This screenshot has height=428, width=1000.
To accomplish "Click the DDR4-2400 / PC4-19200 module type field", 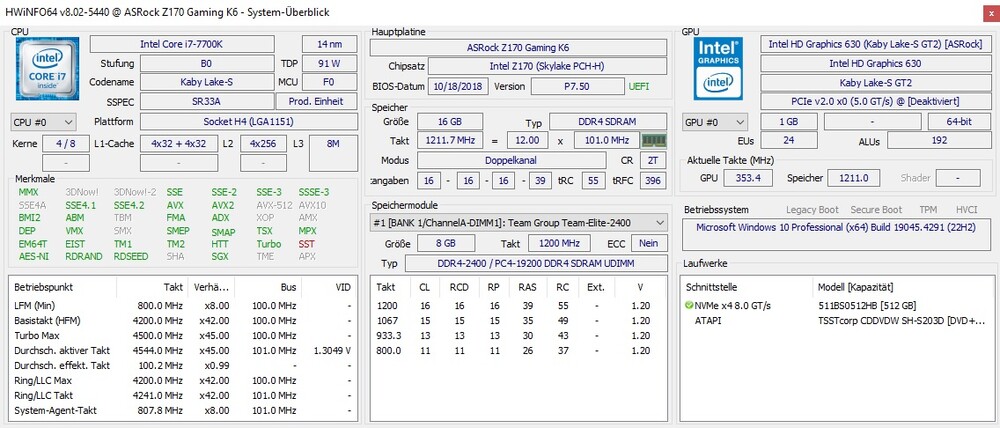I will 536,263.
